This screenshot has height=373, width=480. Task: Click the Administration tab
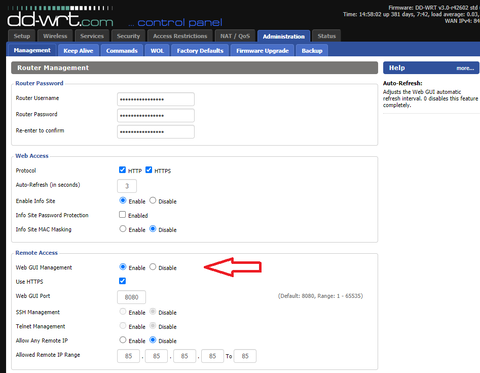pyautogui.click(x=284, y=36)
